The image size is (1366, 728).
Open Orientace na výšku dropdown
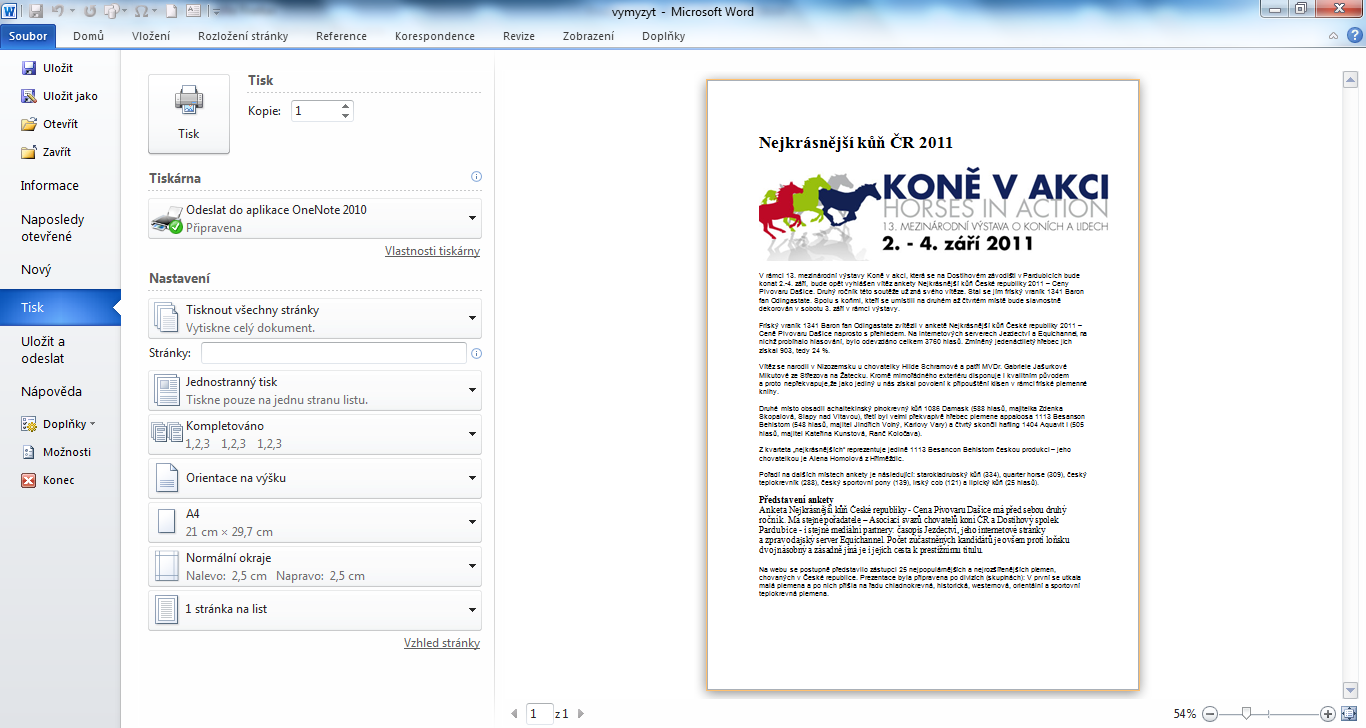tap(315, 479)
